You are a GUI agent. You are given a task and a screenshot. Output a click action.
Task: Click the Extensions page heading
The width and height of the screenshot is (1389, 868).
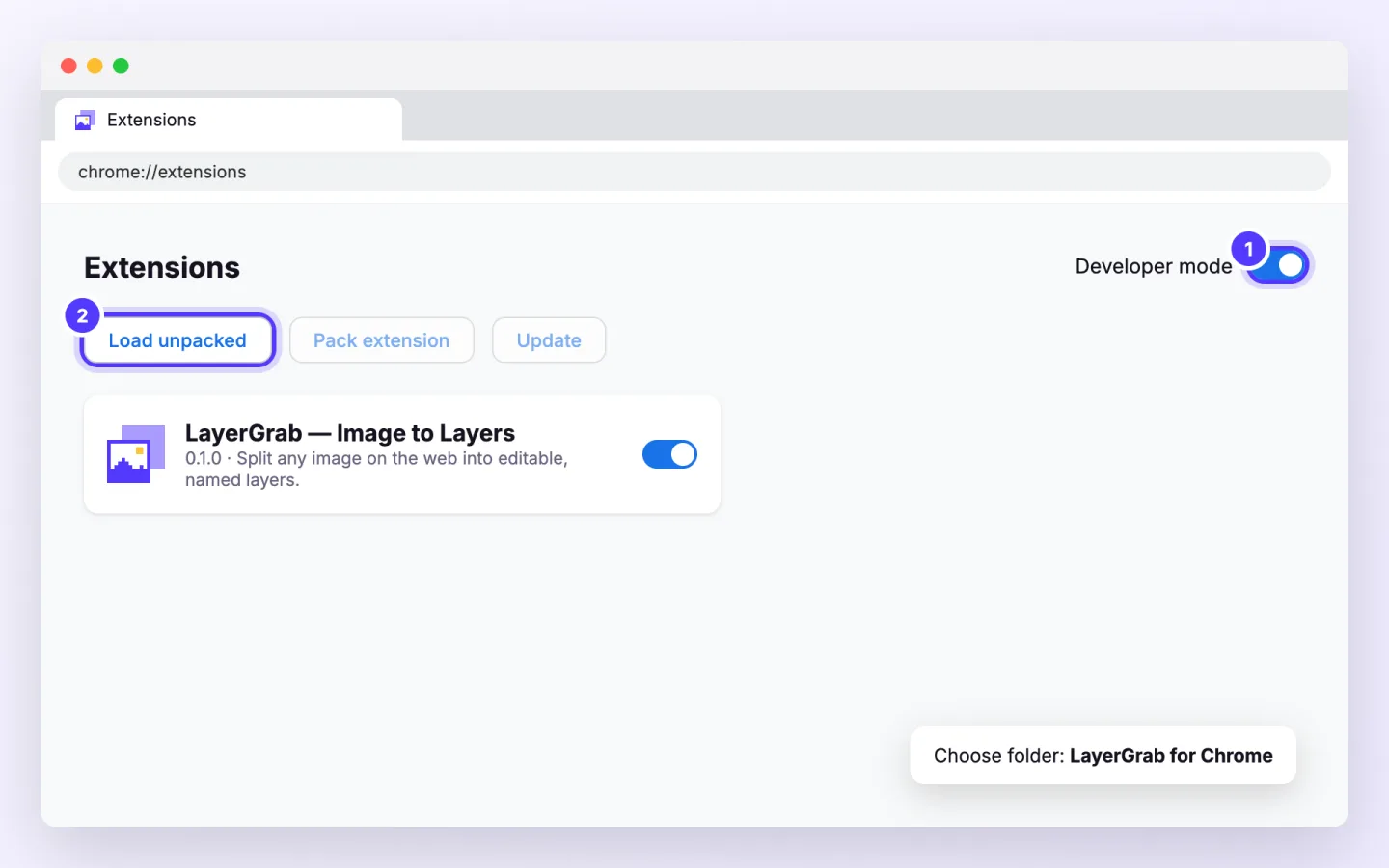click(x=162, y=267)
